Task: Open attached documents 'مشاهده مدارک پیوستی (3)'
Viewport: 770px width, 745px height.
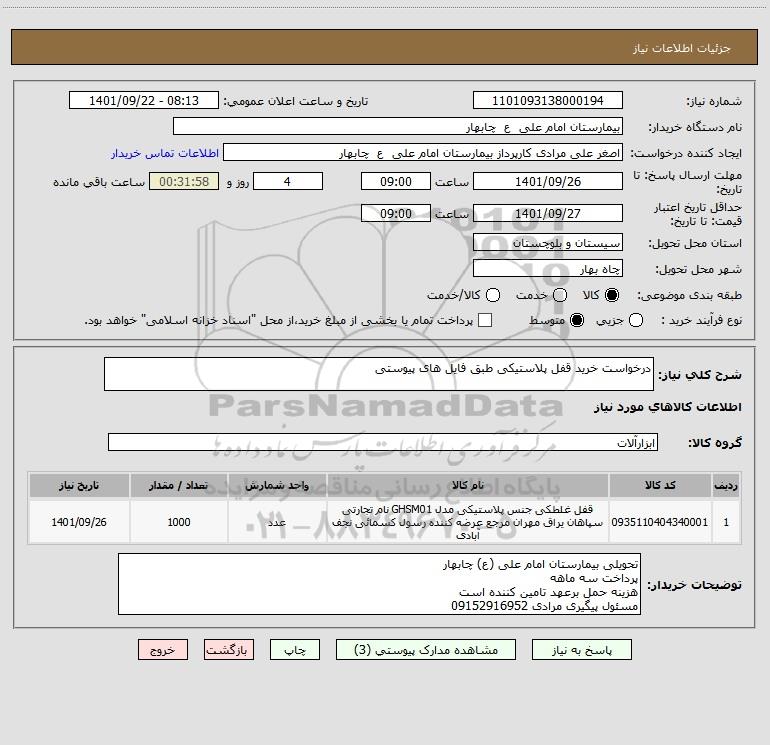Action: 426,650
